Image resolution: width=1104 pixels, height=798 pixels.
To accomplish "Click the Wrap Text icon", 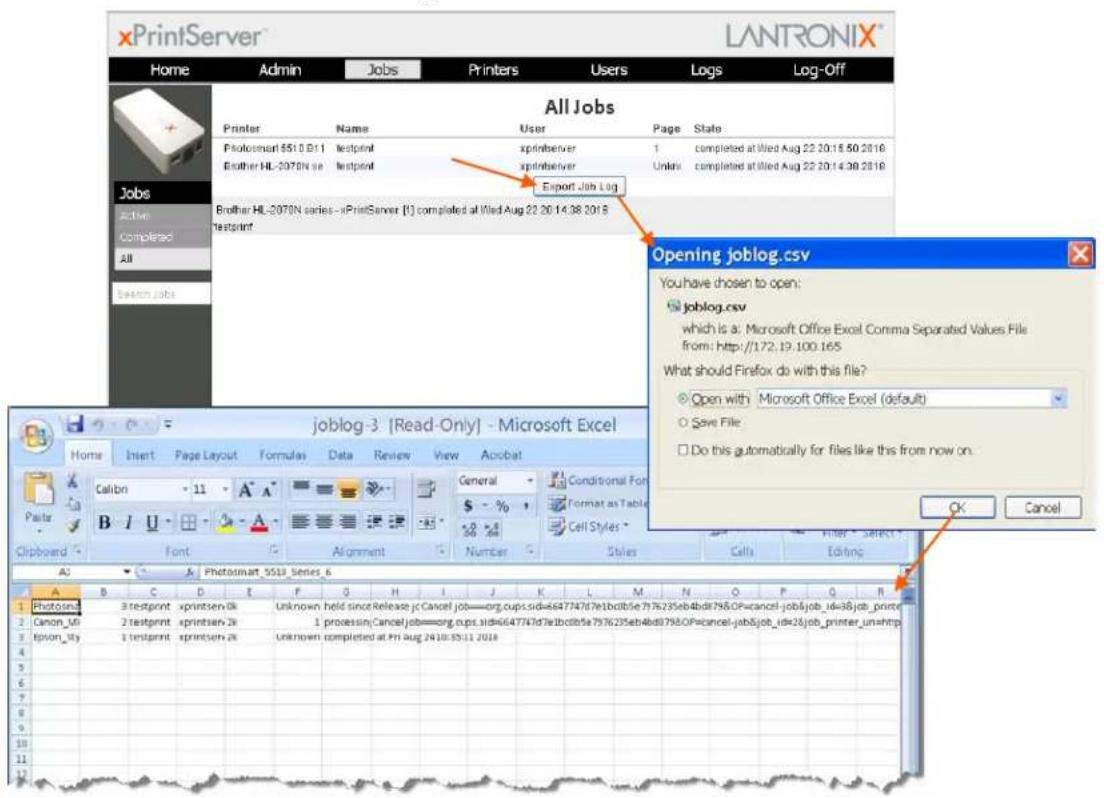I will click(x=425, y=488).
